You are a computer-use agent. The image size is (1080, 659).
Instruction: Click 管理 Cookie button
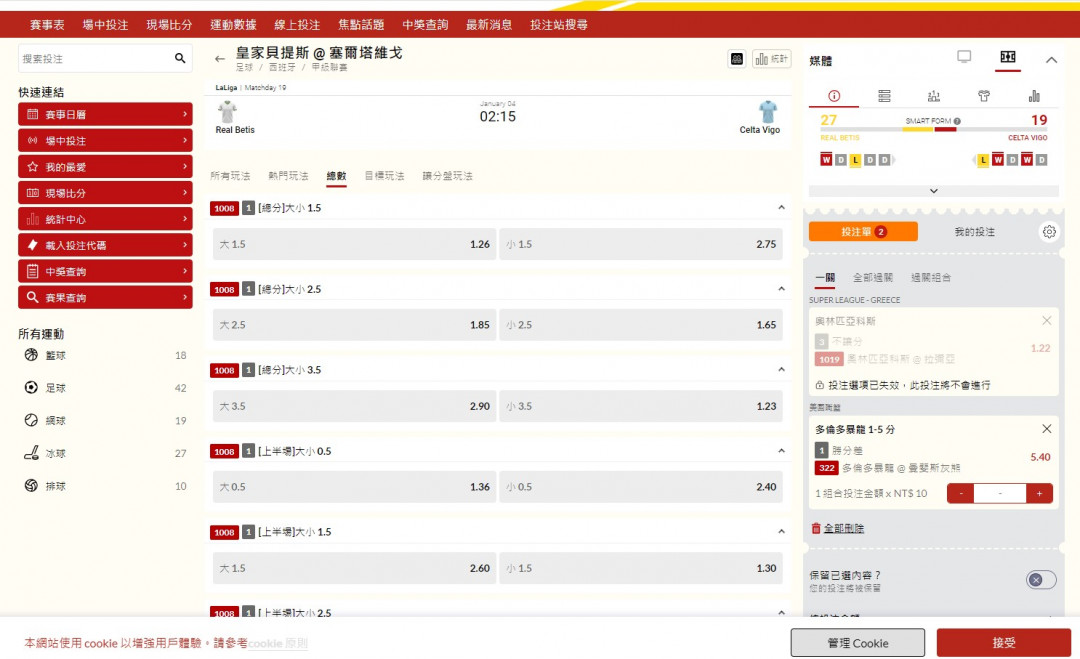click(858, 643)
